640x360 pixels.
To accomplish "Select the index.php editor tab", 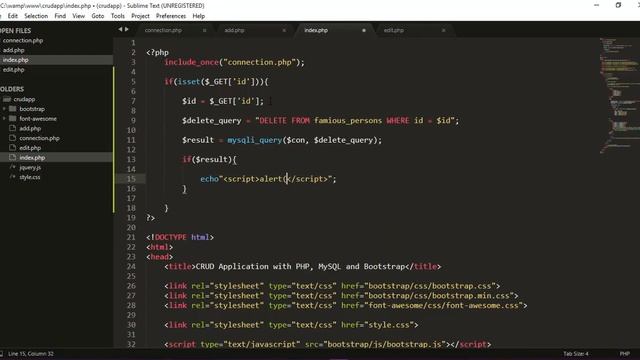I will pyautogui.click(x=316, y=30).
